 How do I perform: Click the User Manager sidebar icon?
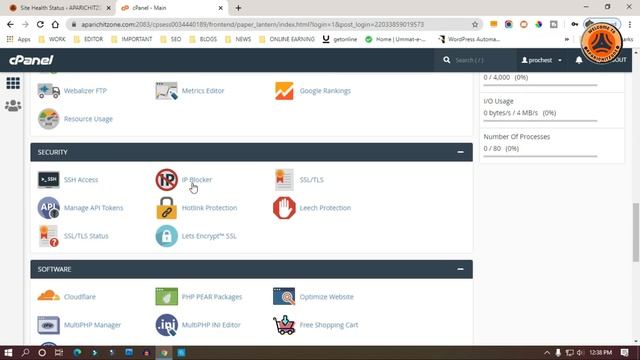13,105
